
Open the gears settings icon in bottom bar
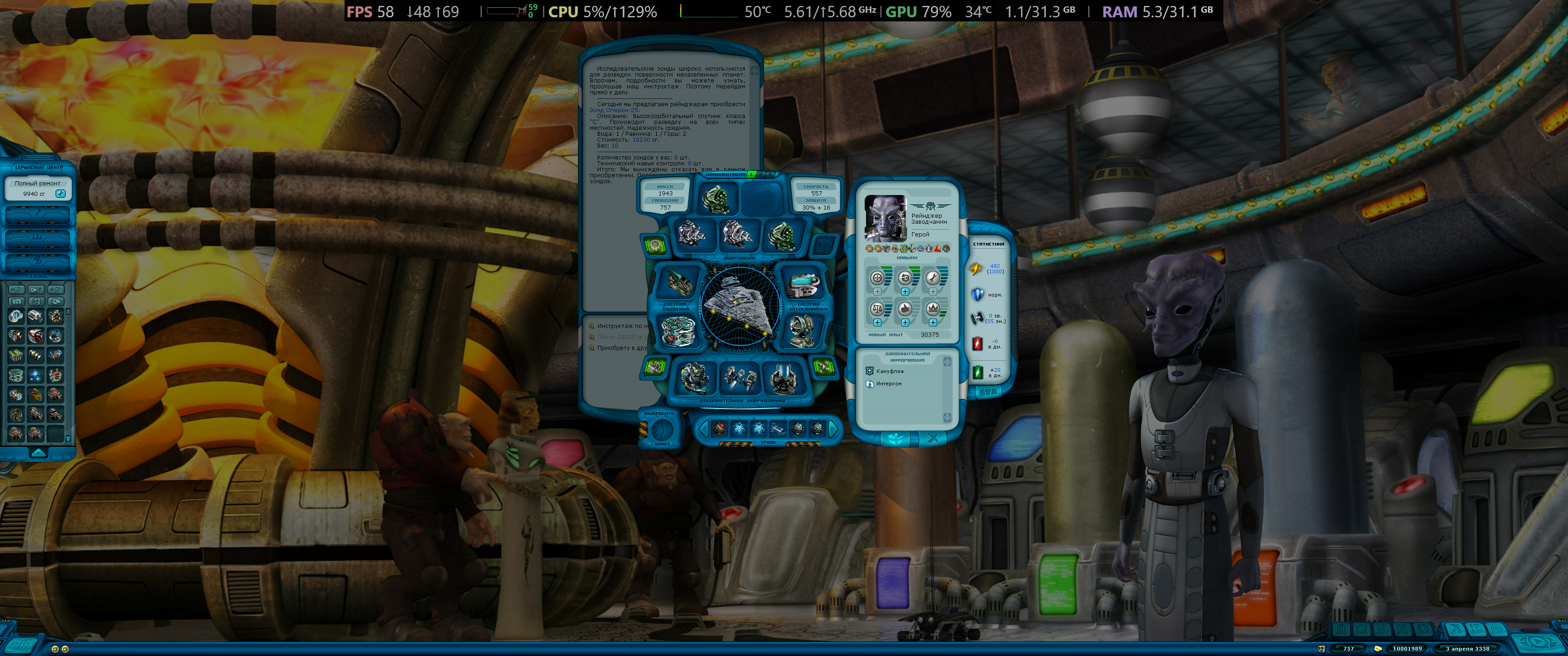1382,629
